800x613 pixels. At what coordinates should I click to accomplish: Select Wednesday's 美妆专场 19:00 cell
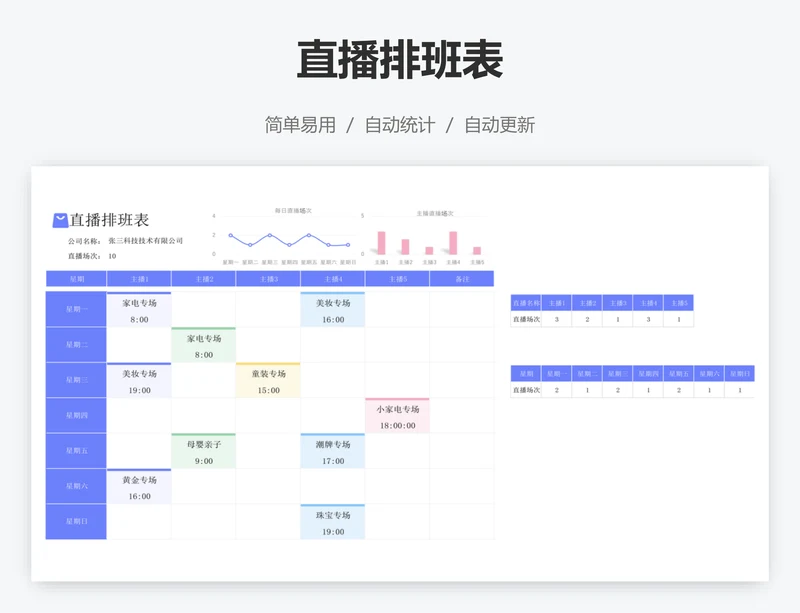[x=139, y=380]
